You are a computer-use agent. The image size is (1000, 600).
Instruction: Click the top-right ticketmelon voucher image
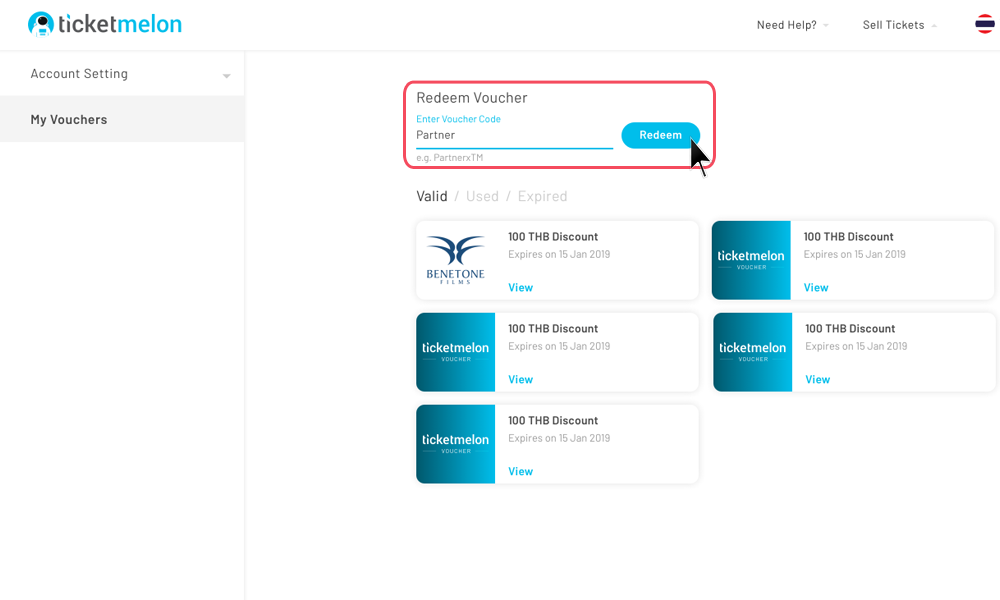coord(751,260)
